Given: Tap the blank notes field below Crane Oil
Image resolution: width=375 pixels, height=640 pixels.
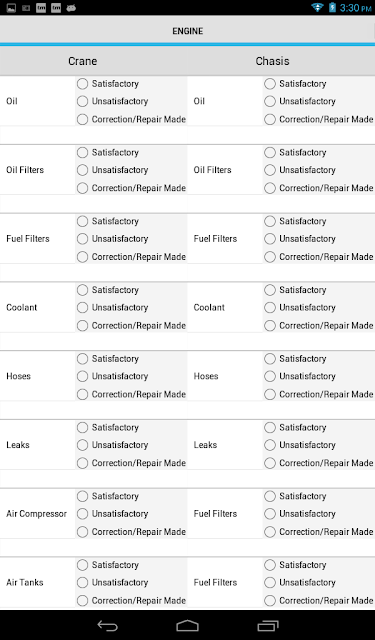Looking at the screenshot, I should (93, 135).
